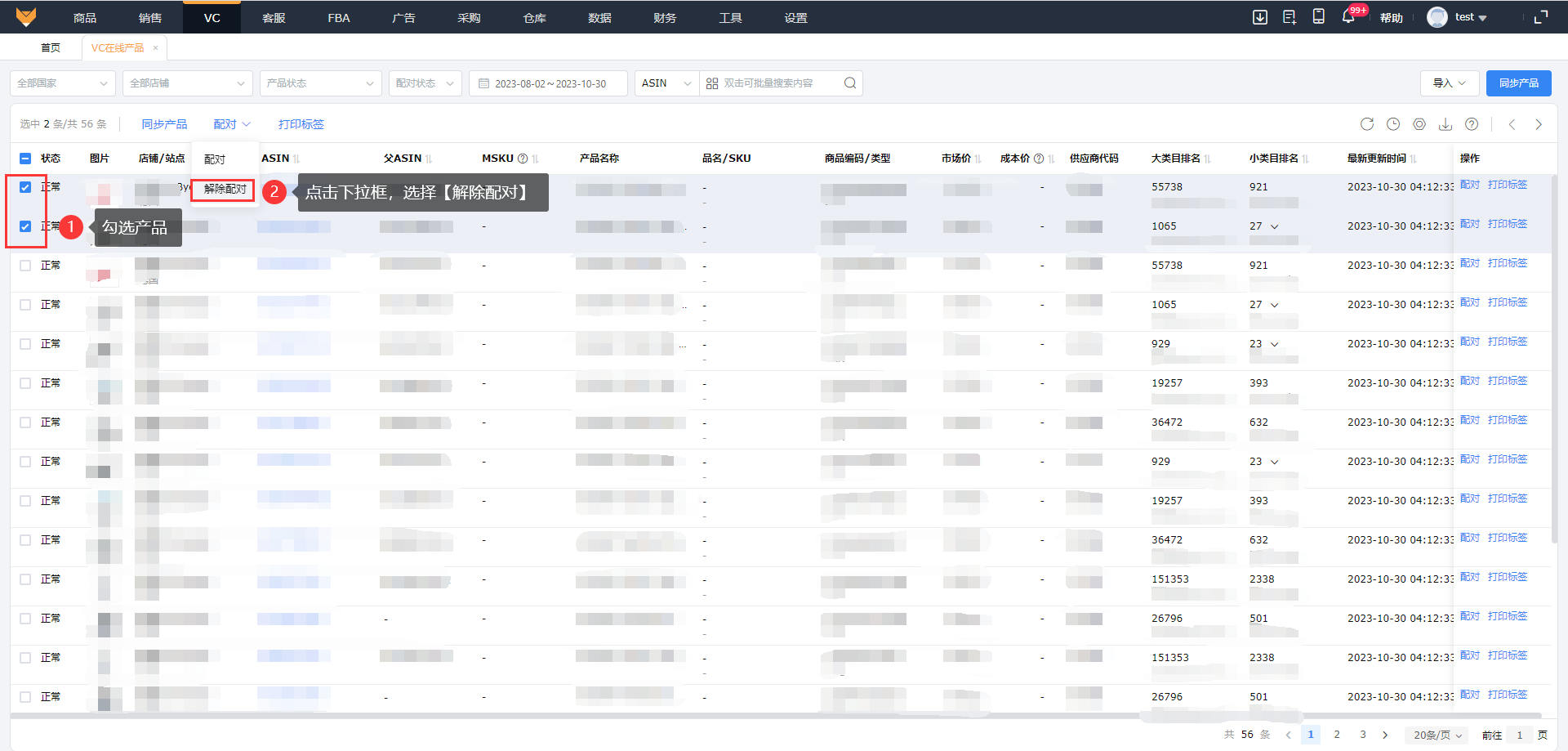
Task: Open the 财务 top menu
Action: pyautogui.click(x=665, y=17)
